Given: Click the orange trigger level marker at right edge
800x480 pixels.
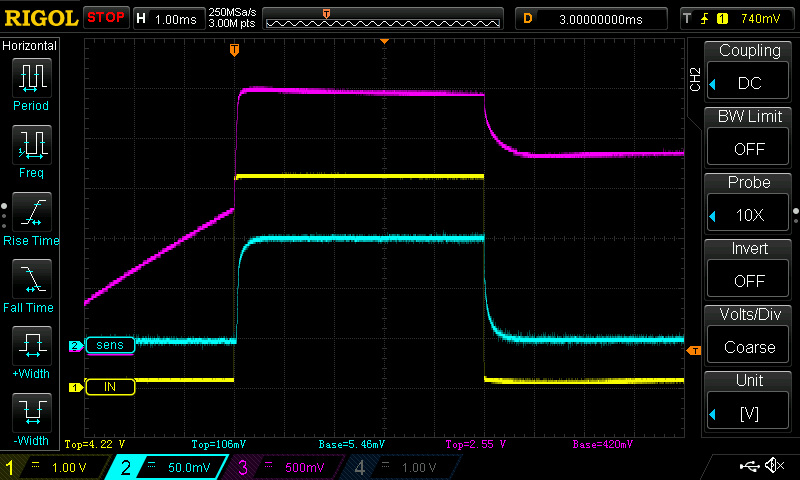Looking at the screenshot, I should 694,350.
